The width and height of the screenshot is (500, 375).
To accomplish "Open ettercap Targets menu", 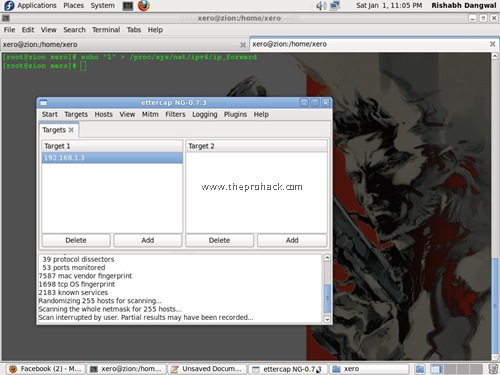I will [76, 114].
